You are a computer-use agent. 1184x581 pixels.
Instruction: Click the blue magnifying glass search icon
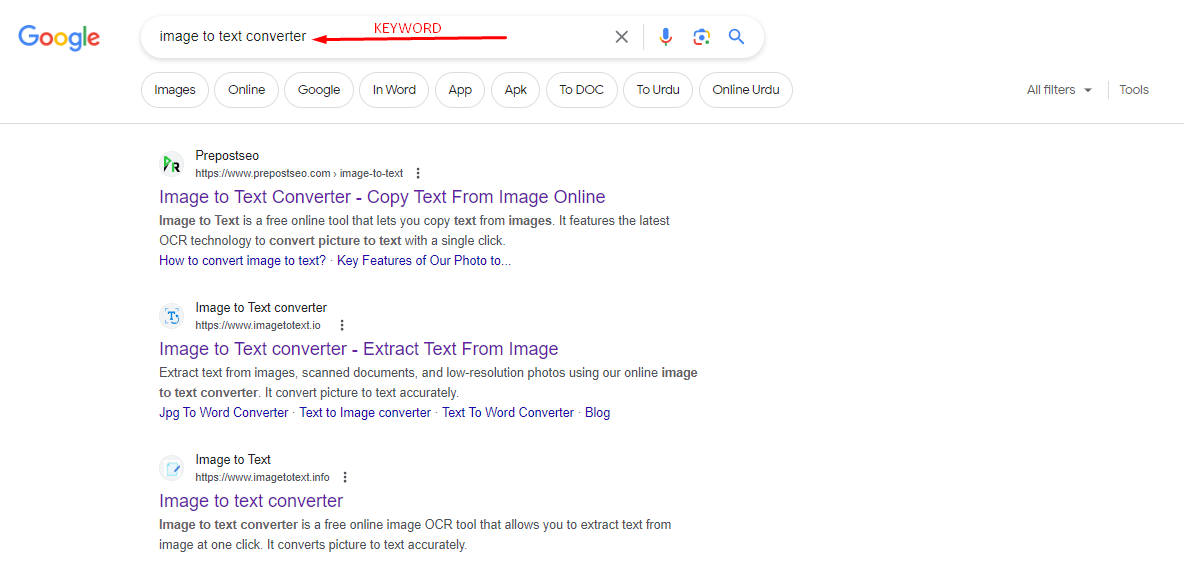point(737,36)
